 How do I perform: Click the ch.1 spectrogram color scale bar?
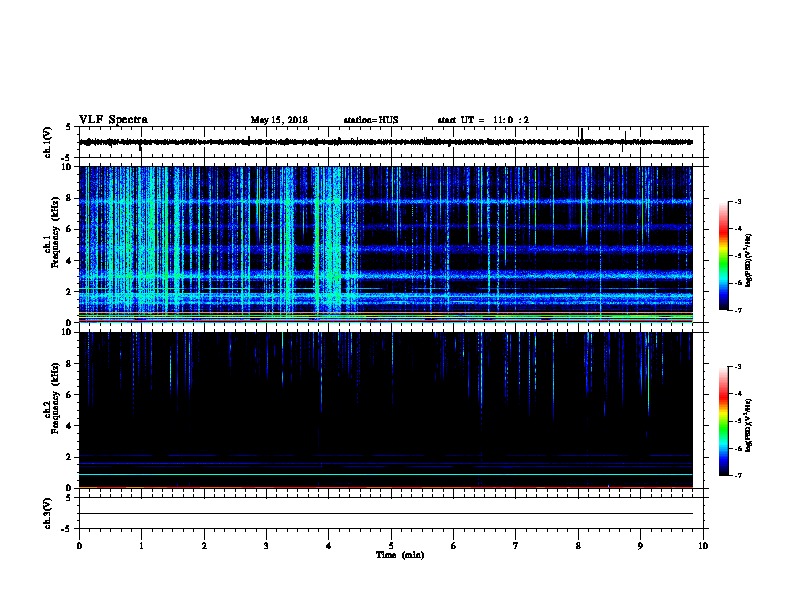[x=723, y=256]
